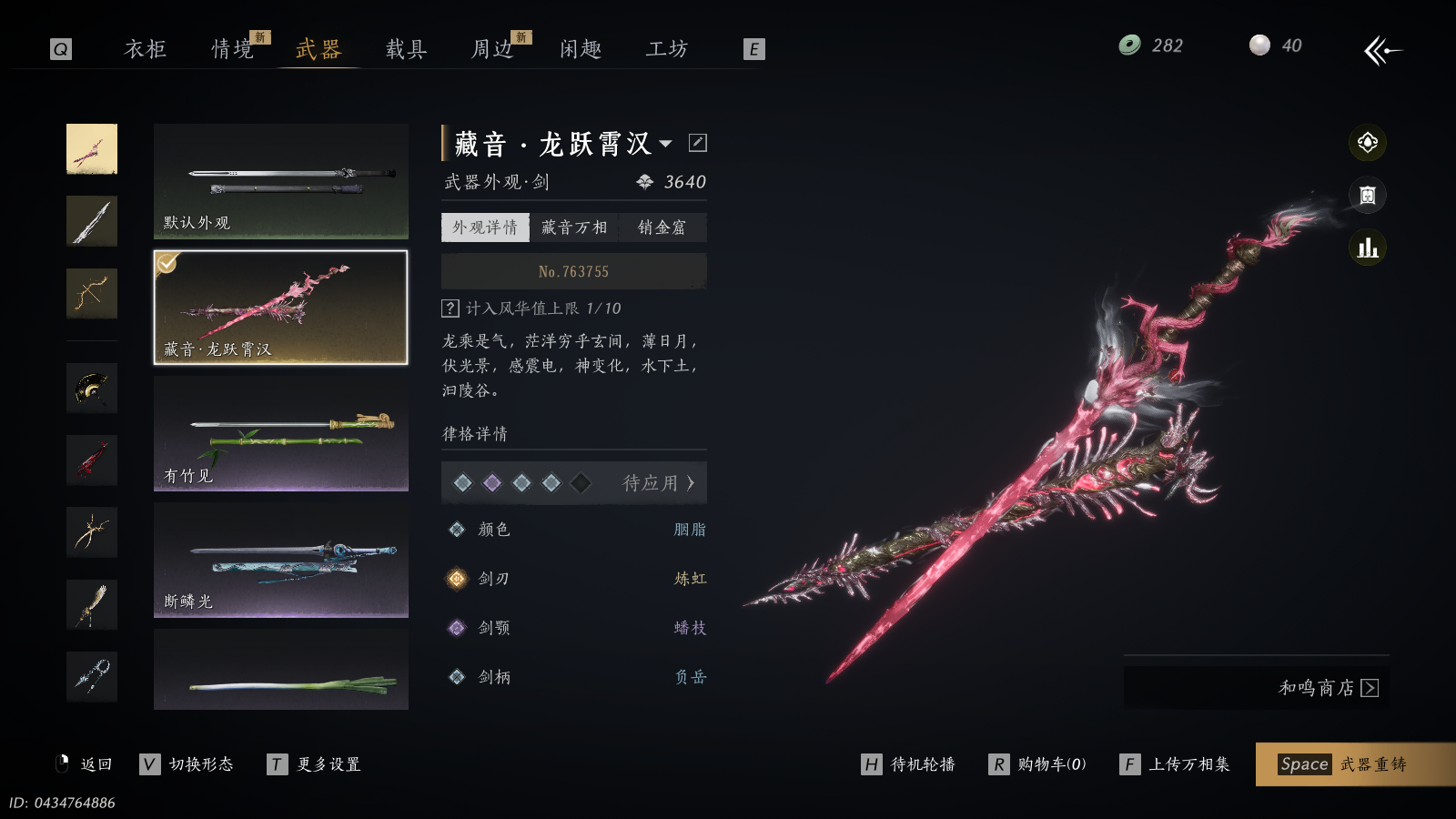The height and width of the screenshot is (819, 1456).
Task: Click the edit name icon beside 藏音·龙跃霄汉
Action: 698,143
